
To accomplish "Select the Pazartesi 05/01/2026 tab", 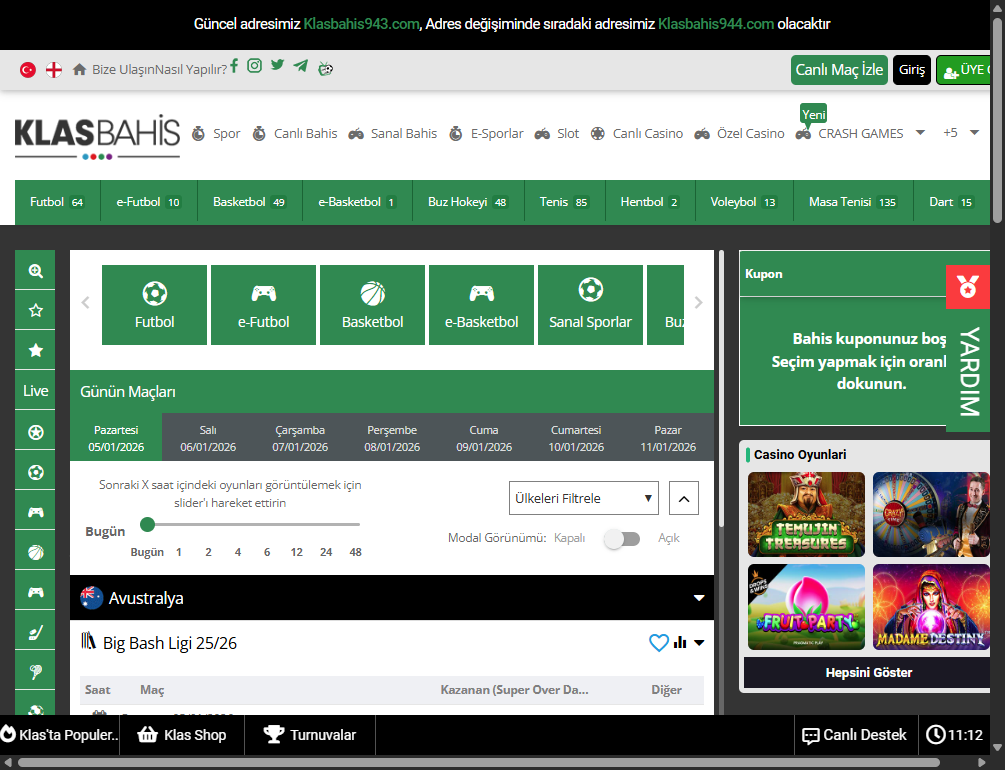I will tap(116, 438).
